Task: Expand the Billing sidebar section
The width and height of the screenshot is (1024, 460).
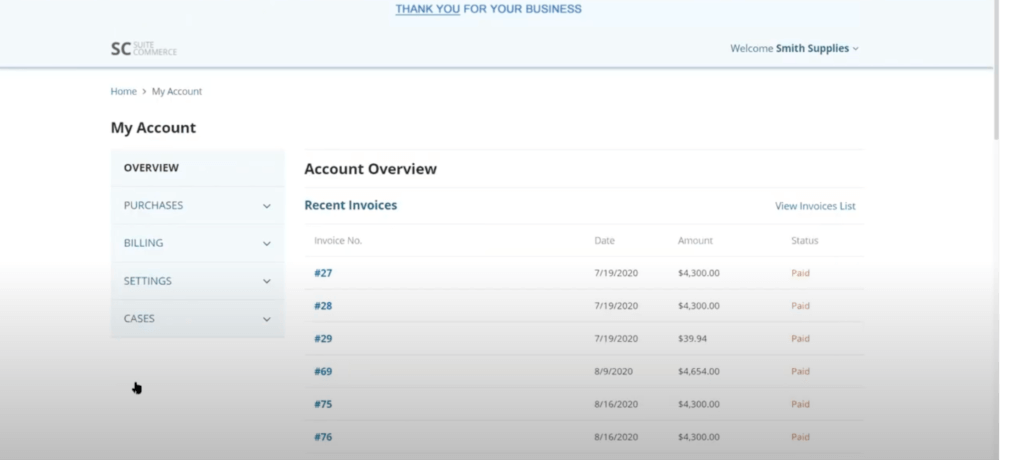Action: pos(144,243)
